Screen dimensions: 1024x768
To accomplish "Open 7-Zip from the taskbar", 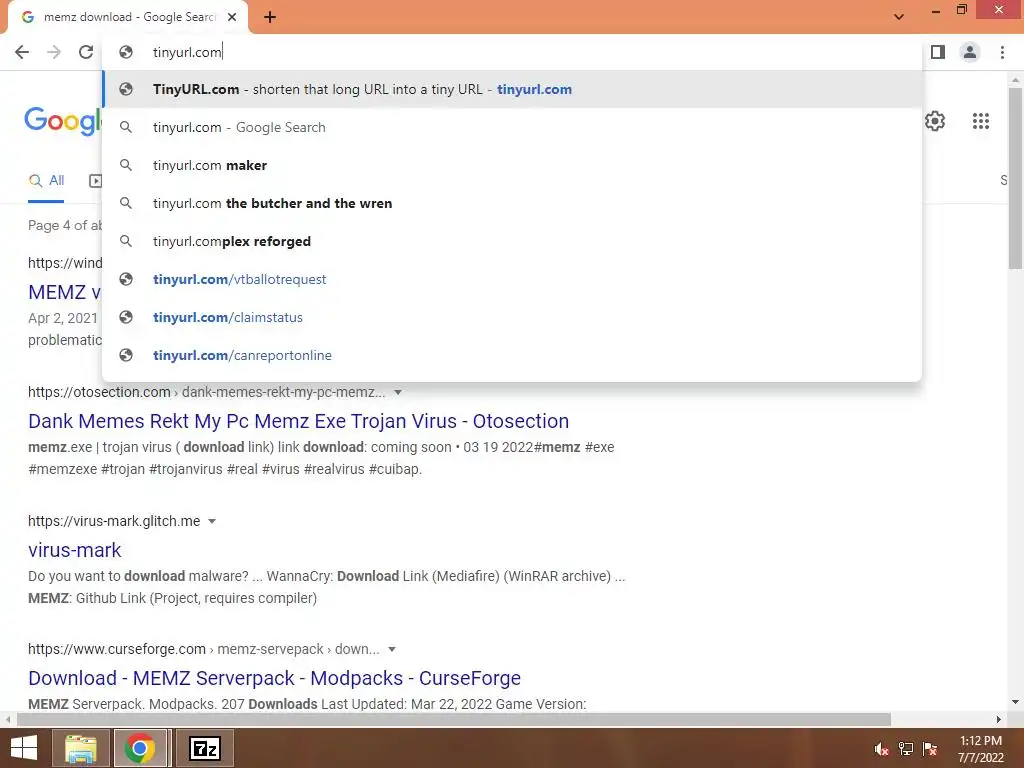I will pos(205,748).
